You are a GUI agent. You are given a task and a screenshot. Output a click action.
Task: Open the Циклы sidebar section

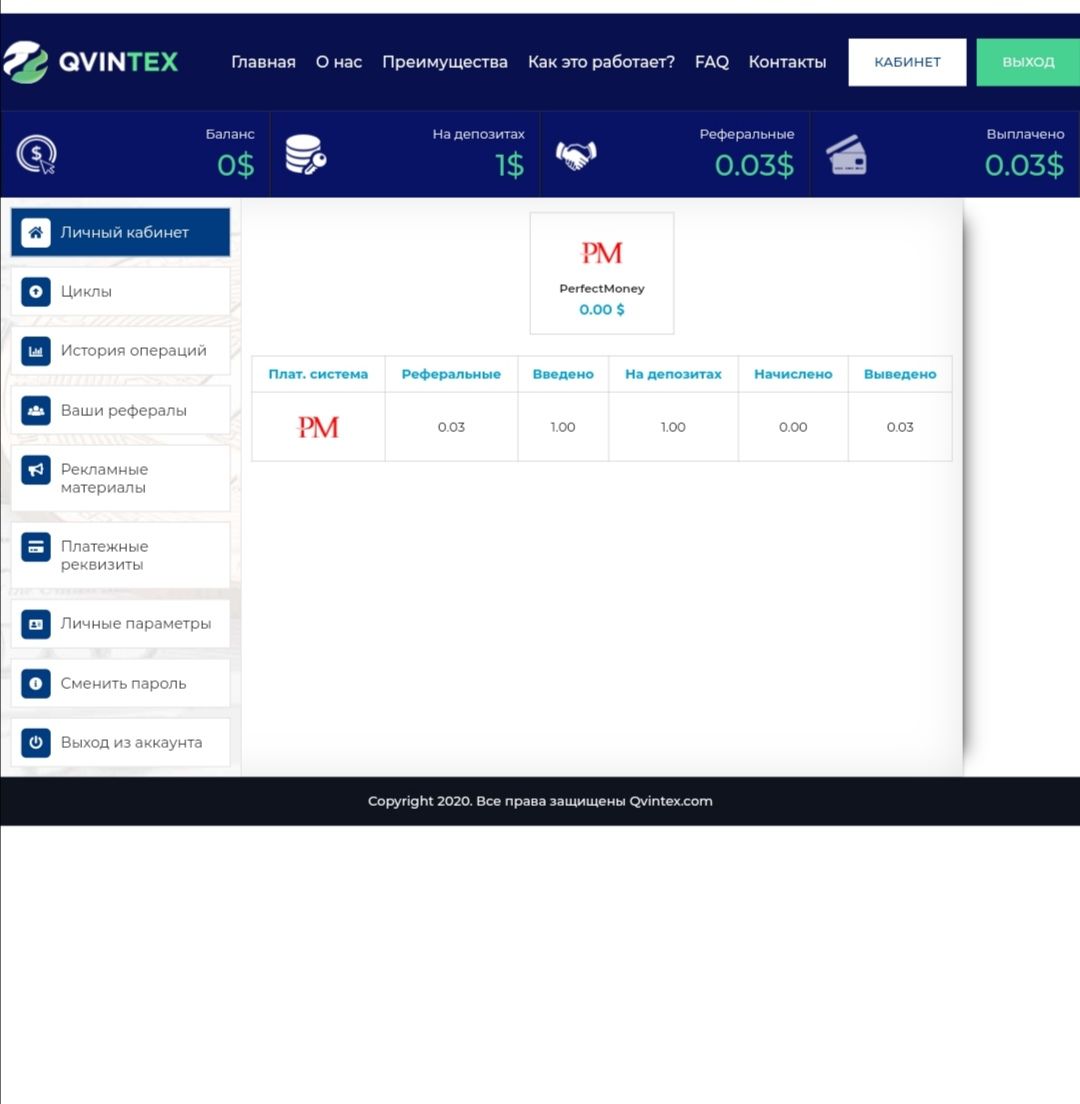(x=120, y=291)
